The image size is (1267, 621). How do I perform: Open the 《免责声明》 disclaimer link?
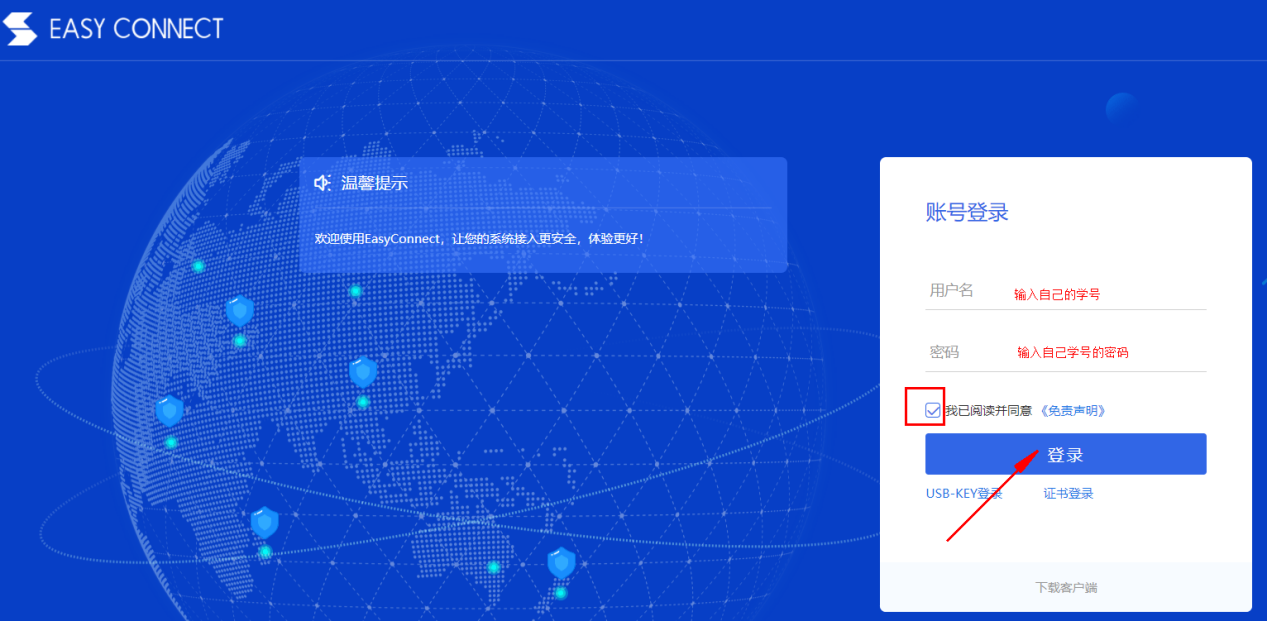click(x=1073, y=411)
